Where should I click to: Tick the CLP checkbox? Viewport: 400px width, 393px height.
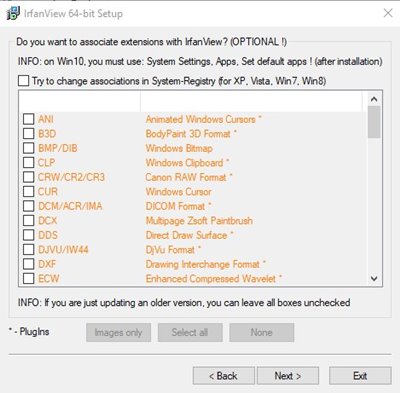tap(29, 162)
